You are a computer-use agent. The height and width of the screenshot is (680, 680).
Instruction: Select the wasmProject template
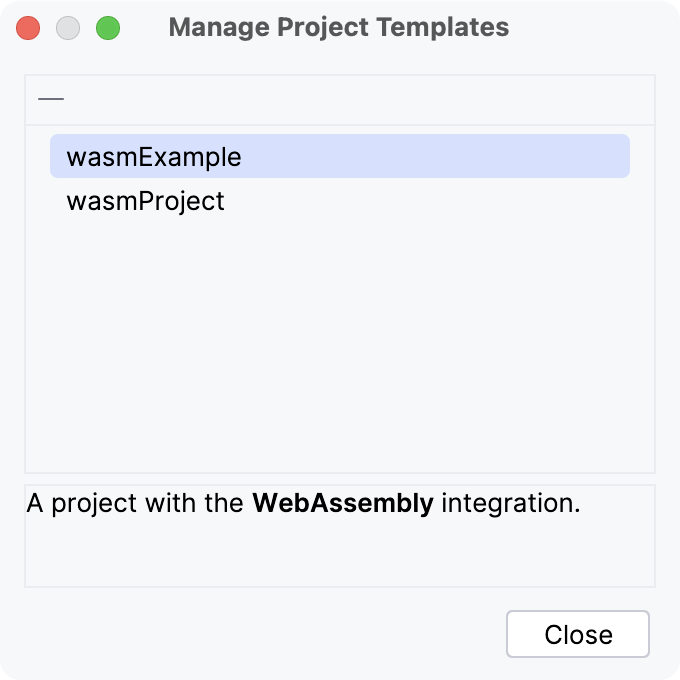click(x=146, y=201)
